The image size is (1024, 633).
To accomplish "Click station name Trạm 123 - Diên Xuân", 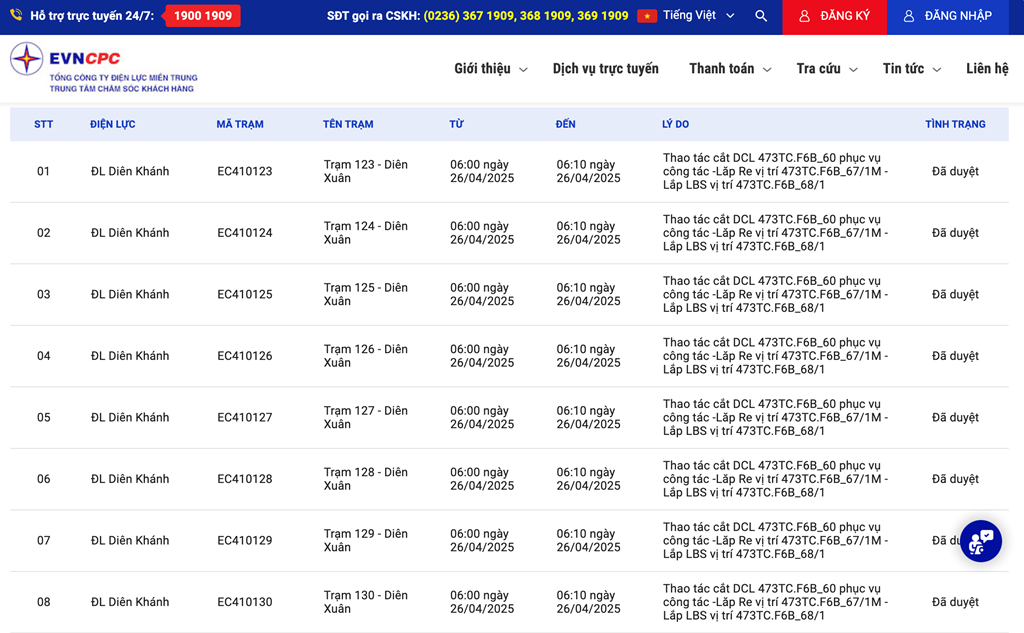I will click(366, 171).
